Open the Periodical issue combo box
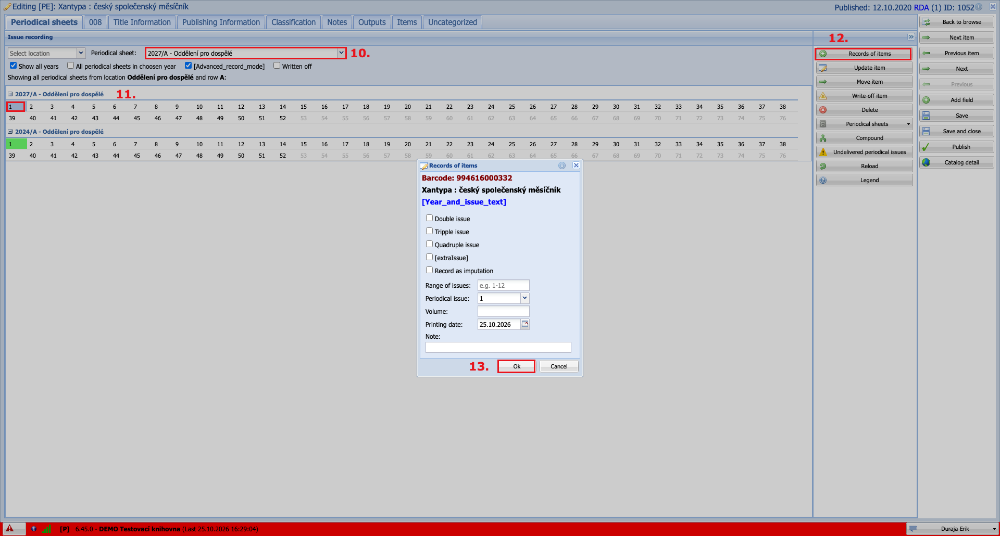1000x536 pixels. [525, 298]
